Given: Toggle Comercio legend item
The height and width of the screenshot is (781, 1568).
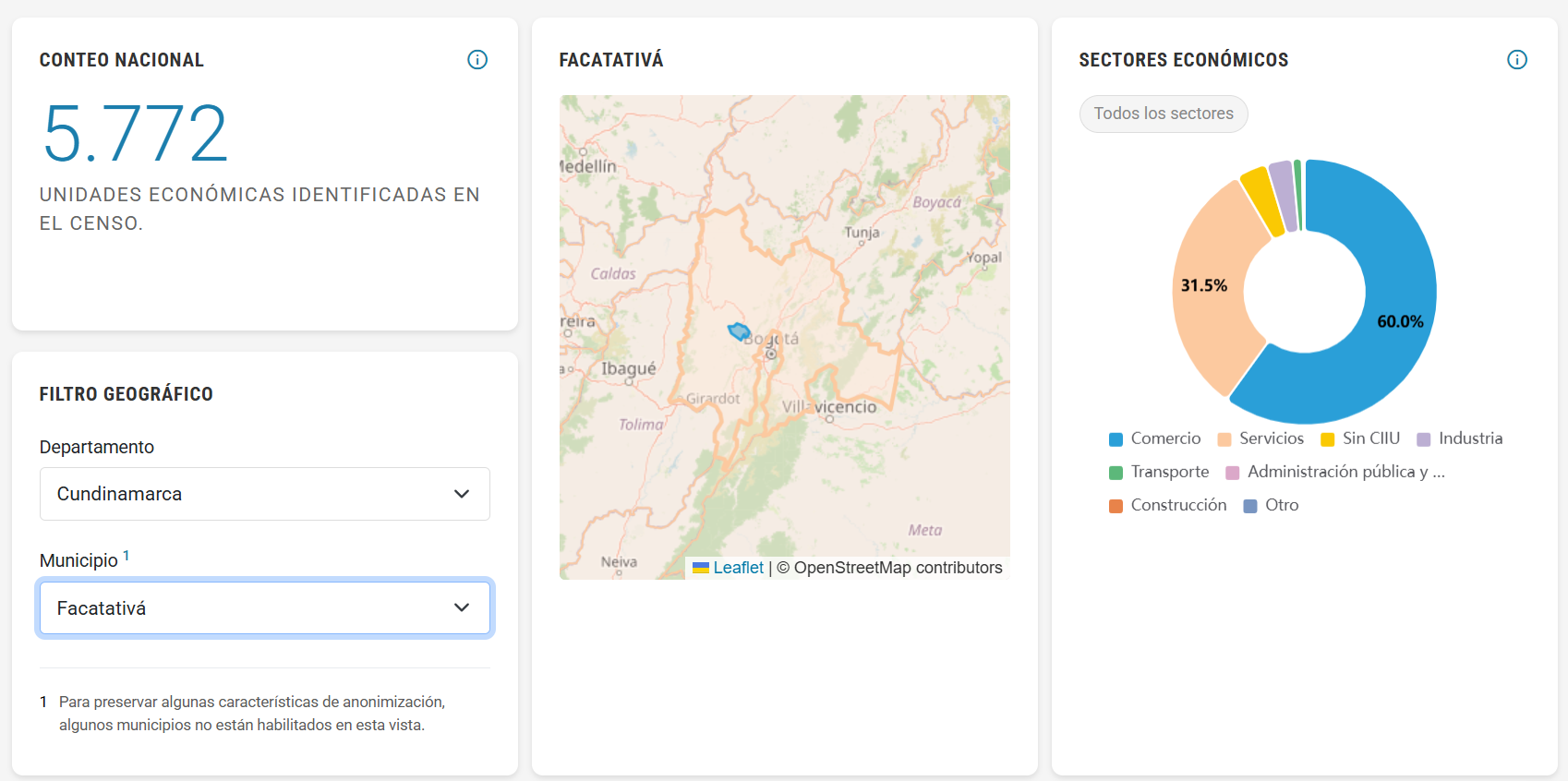Looking at the screenshot, I should (1154, 439).
